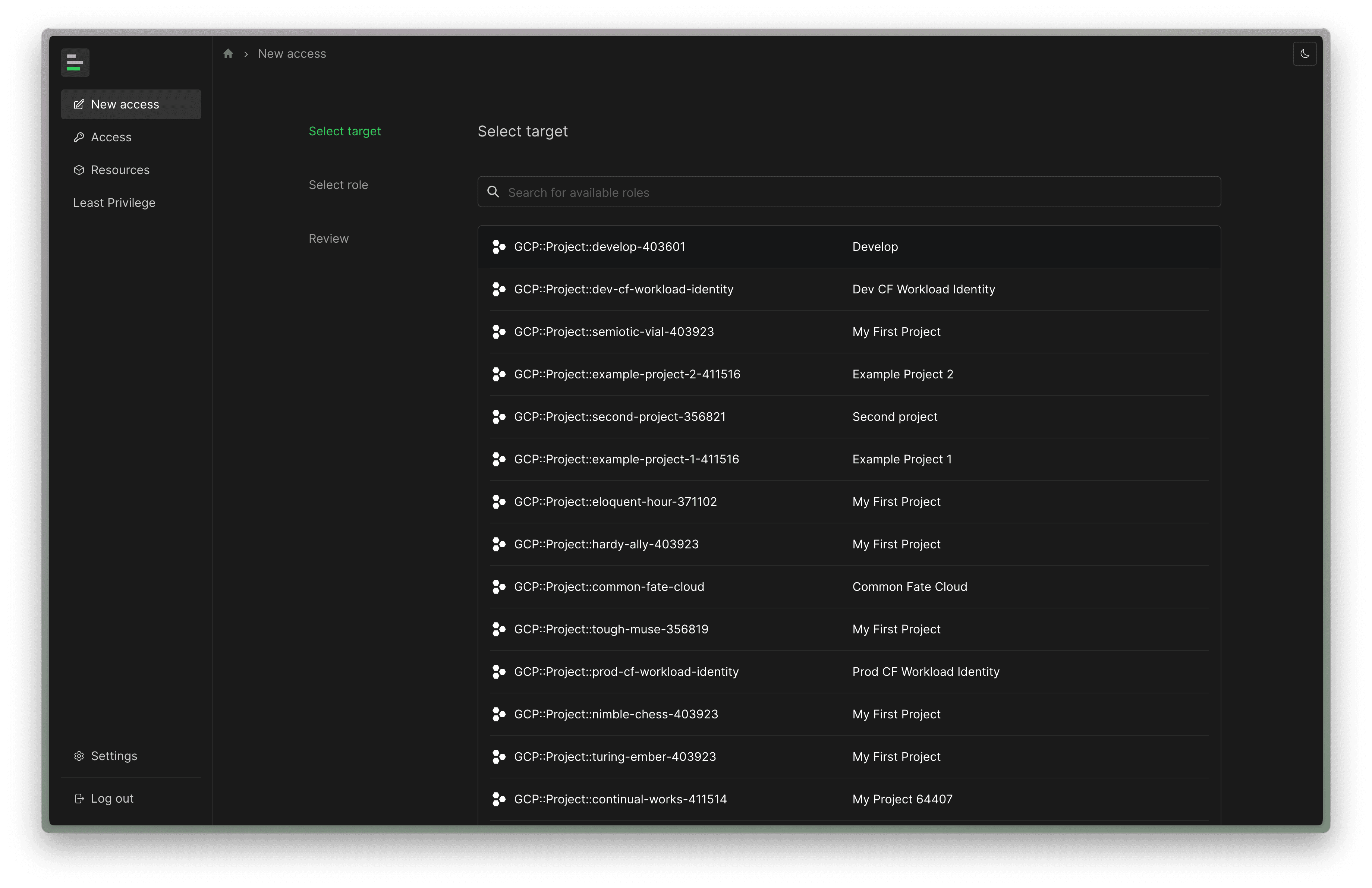The width and height of the screenshot is (1372, 888).
Task: Click the New access breadcrumb text
Action: [292, 54]
